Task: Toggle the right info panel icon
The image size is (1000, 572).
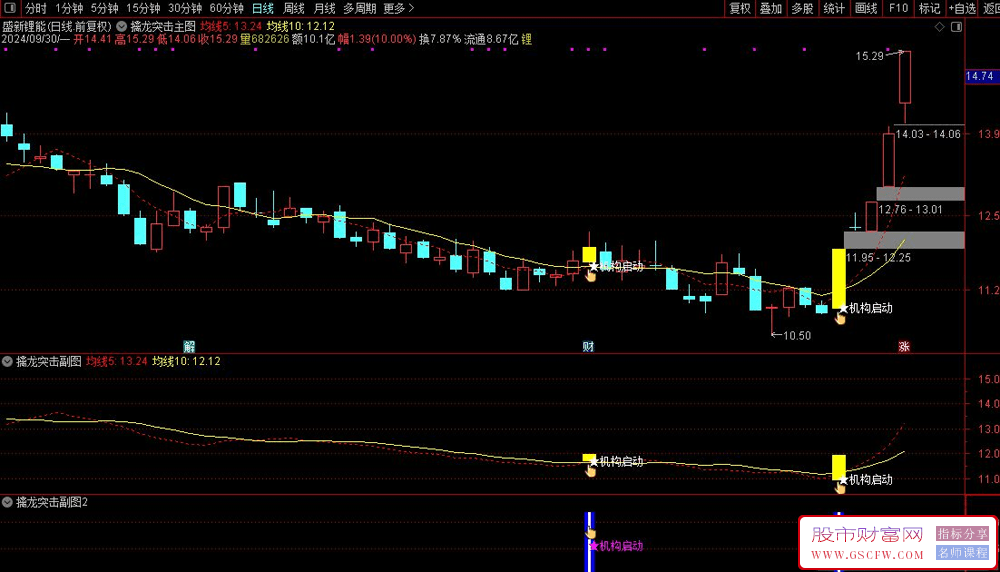Action: [x=957, y=27]
